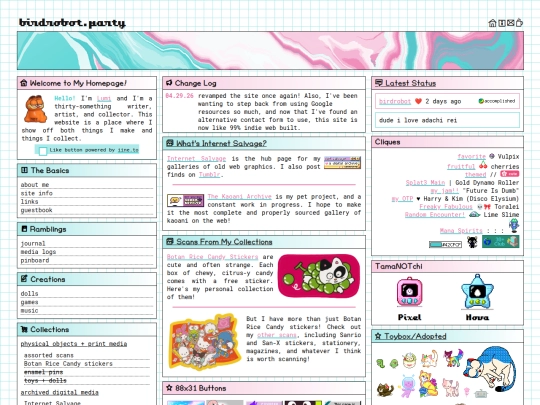Click the Lime Slime sprite icon

tap(475, 215)
